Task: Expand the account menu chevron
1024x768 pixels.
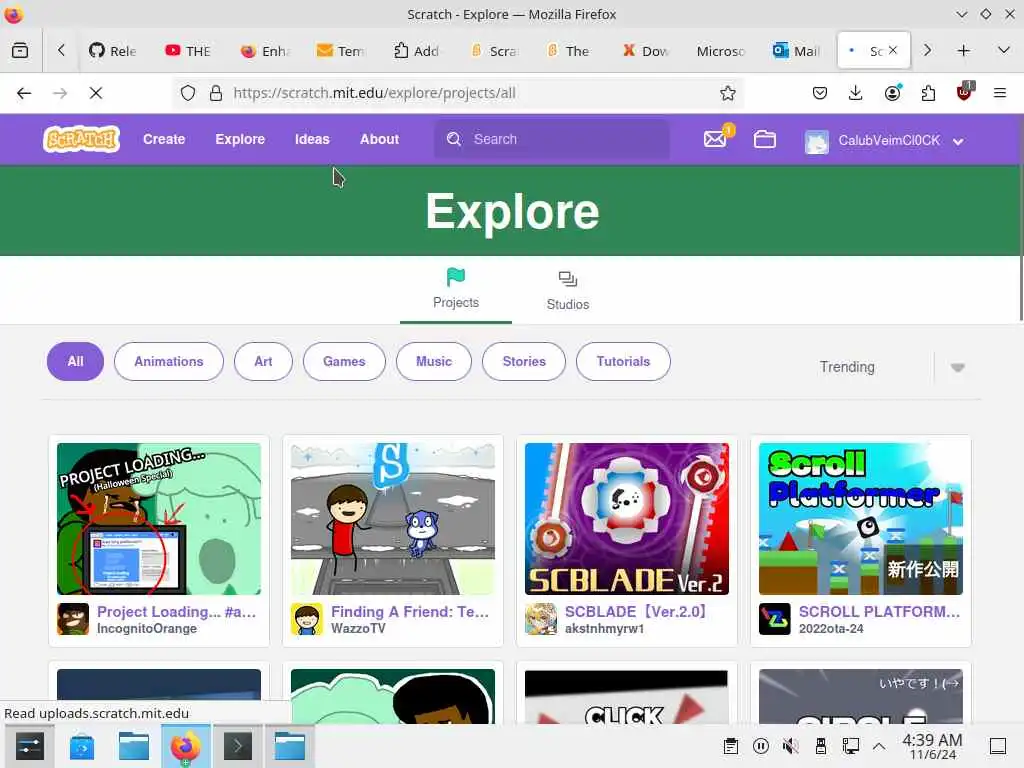Action: pyautogui.click(x=957, y=142)
